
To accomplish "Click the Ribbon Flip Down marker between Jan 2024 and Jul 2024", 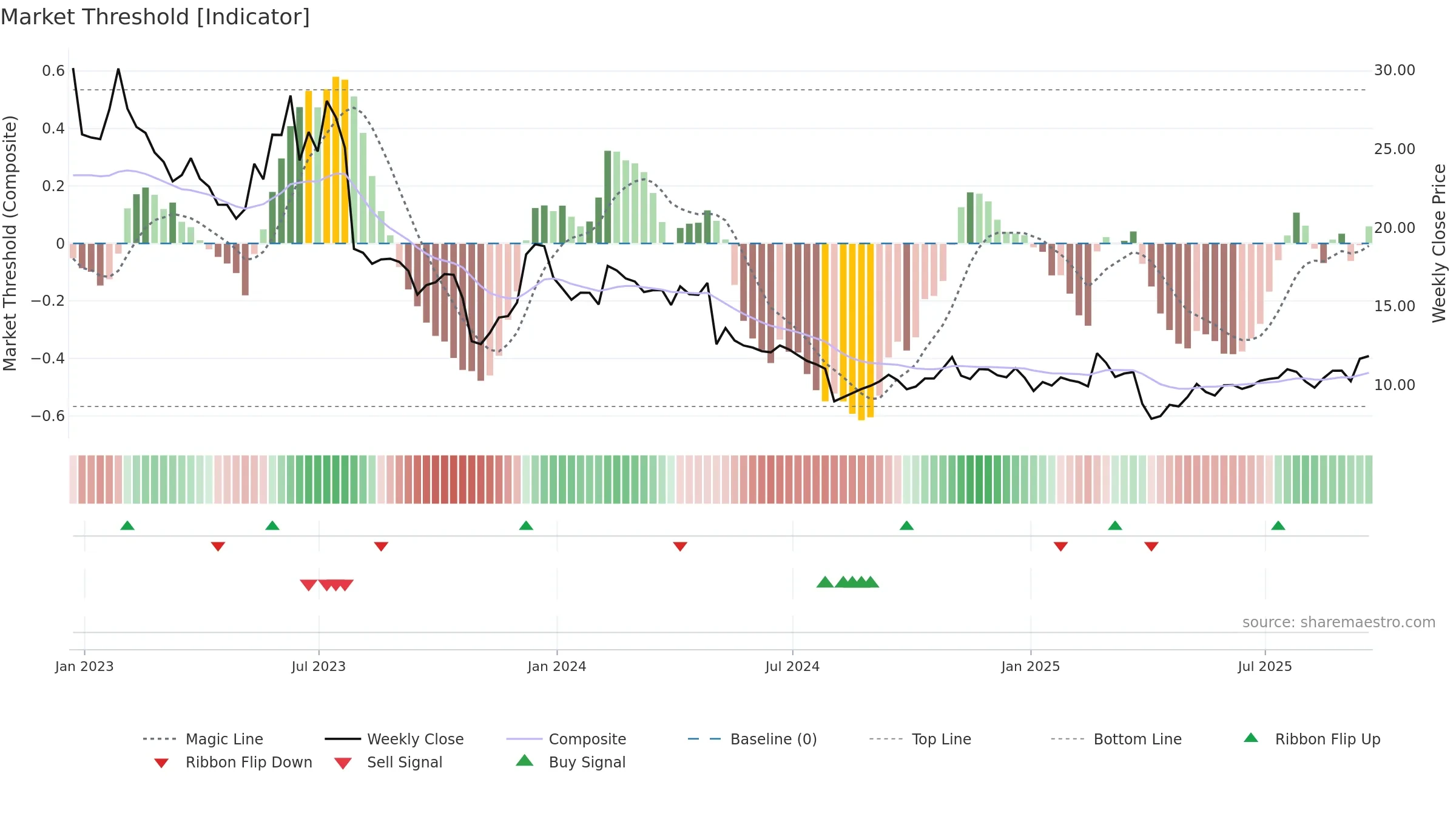I will (x=680, y=547).
